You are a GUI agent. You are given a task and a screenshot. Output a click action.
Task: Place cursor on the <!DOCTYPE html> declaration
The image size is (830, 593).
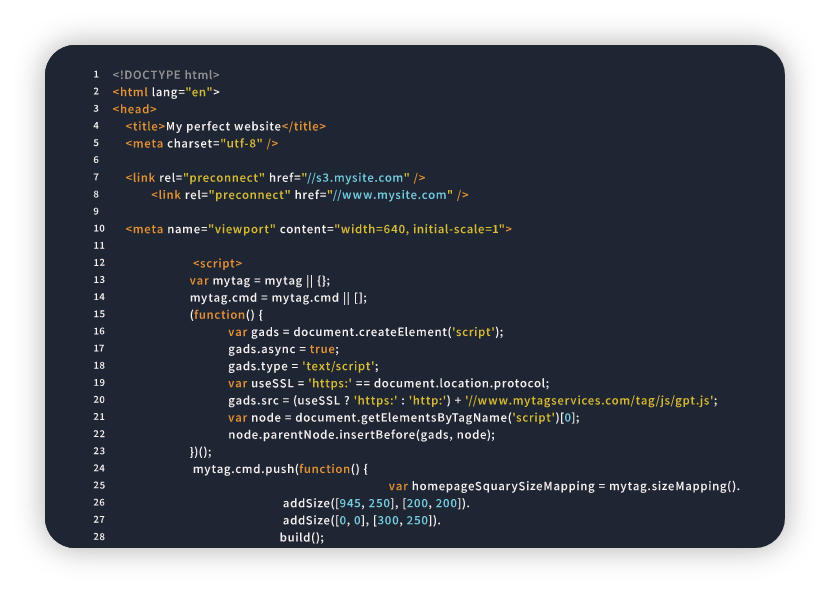[x=166, y=75]
